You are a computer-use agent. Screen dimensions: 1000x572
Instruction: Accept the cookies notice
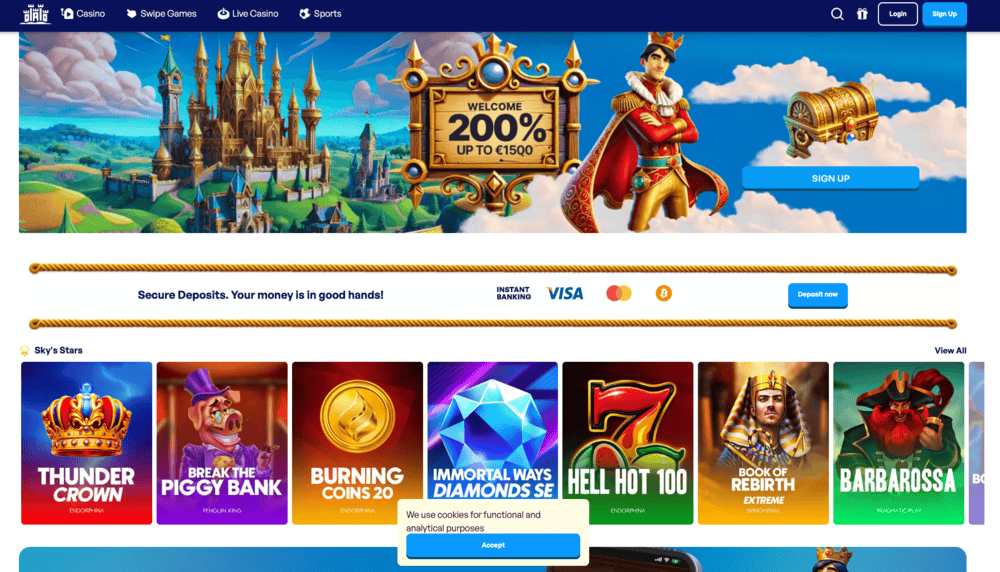(493, 545)
